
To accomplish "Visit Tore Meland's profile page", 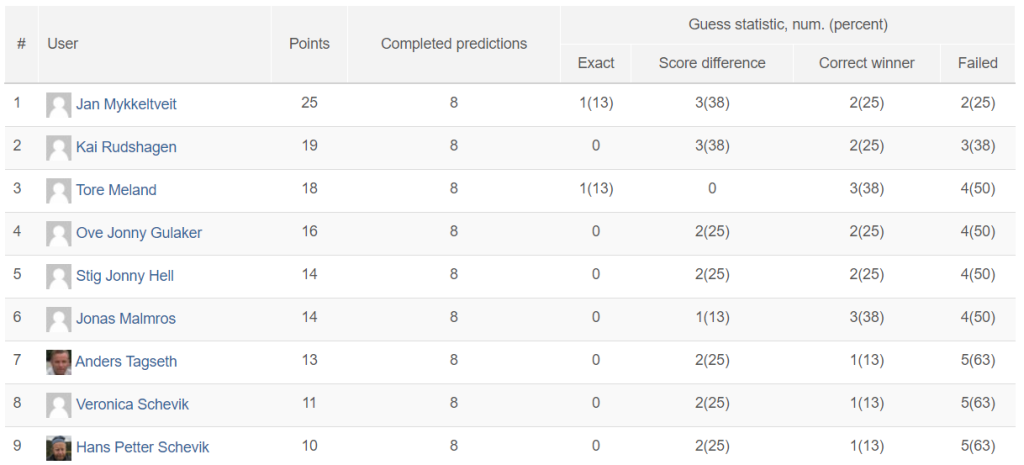I will (x=116, y=190).
